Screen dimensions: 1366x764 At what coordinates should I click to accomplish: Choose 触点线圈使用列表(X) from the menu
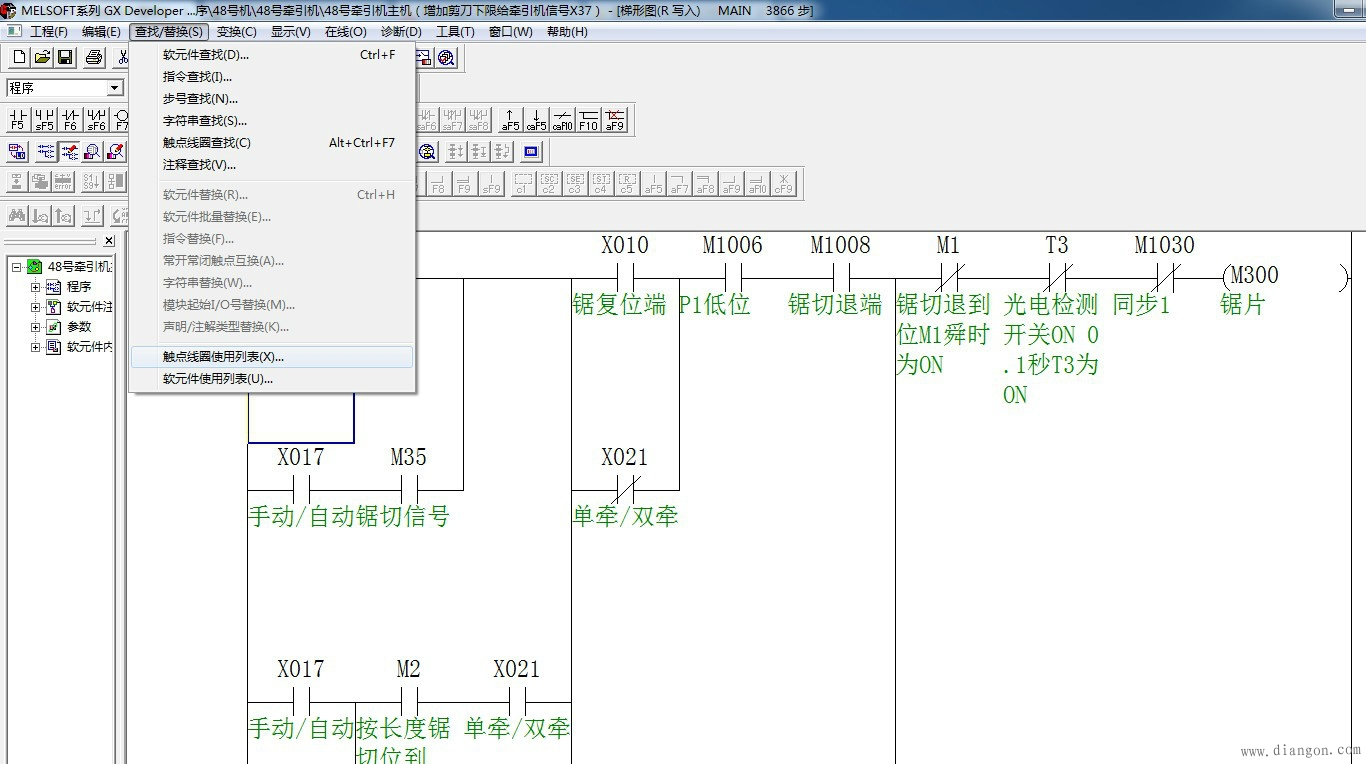[x=223, y=356]
